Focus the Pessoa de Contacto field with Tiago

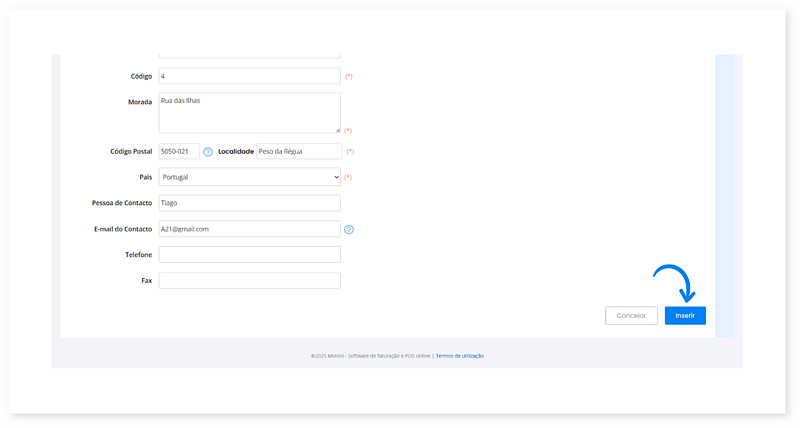point(249,203)
